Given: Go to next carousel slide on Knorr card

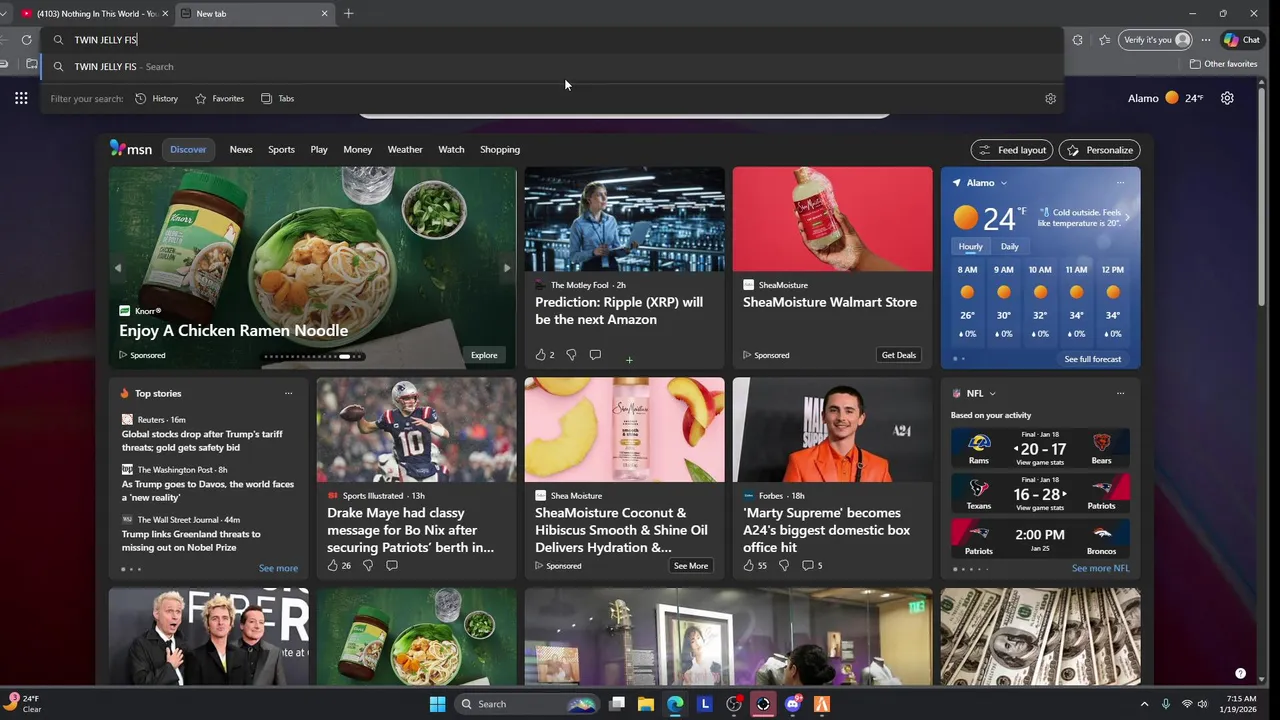Looking at the screenshot, I should click(506, 268).
